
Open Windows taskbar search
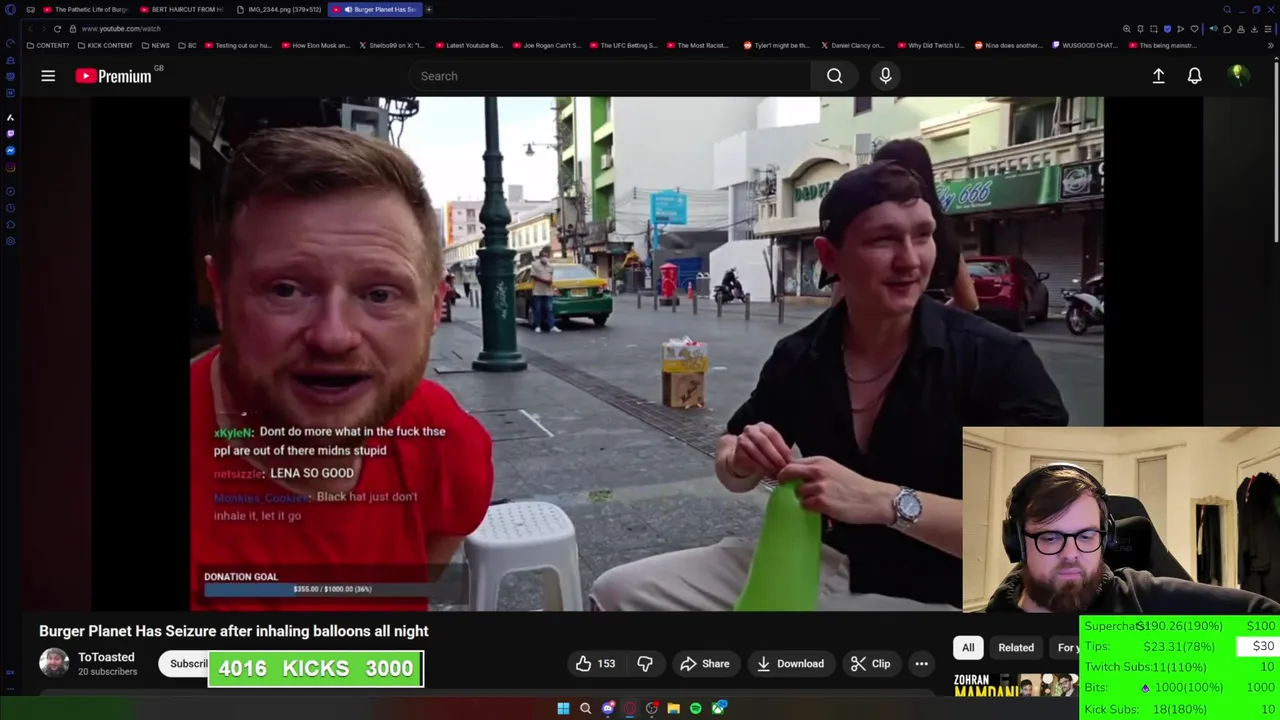585,709
